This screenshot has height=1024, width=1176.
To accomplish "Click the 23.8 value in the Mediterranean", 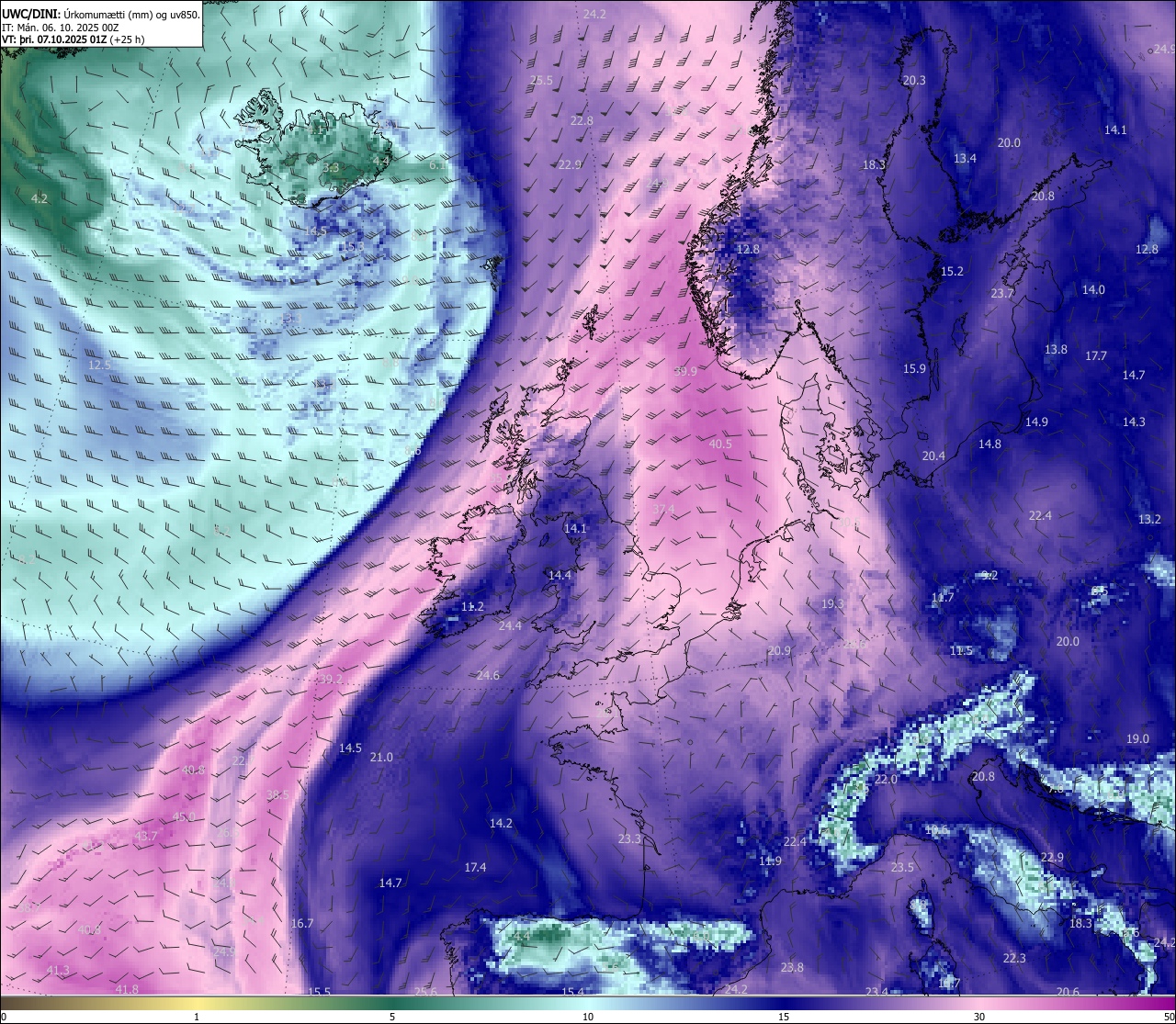I will tap(792, 967).
